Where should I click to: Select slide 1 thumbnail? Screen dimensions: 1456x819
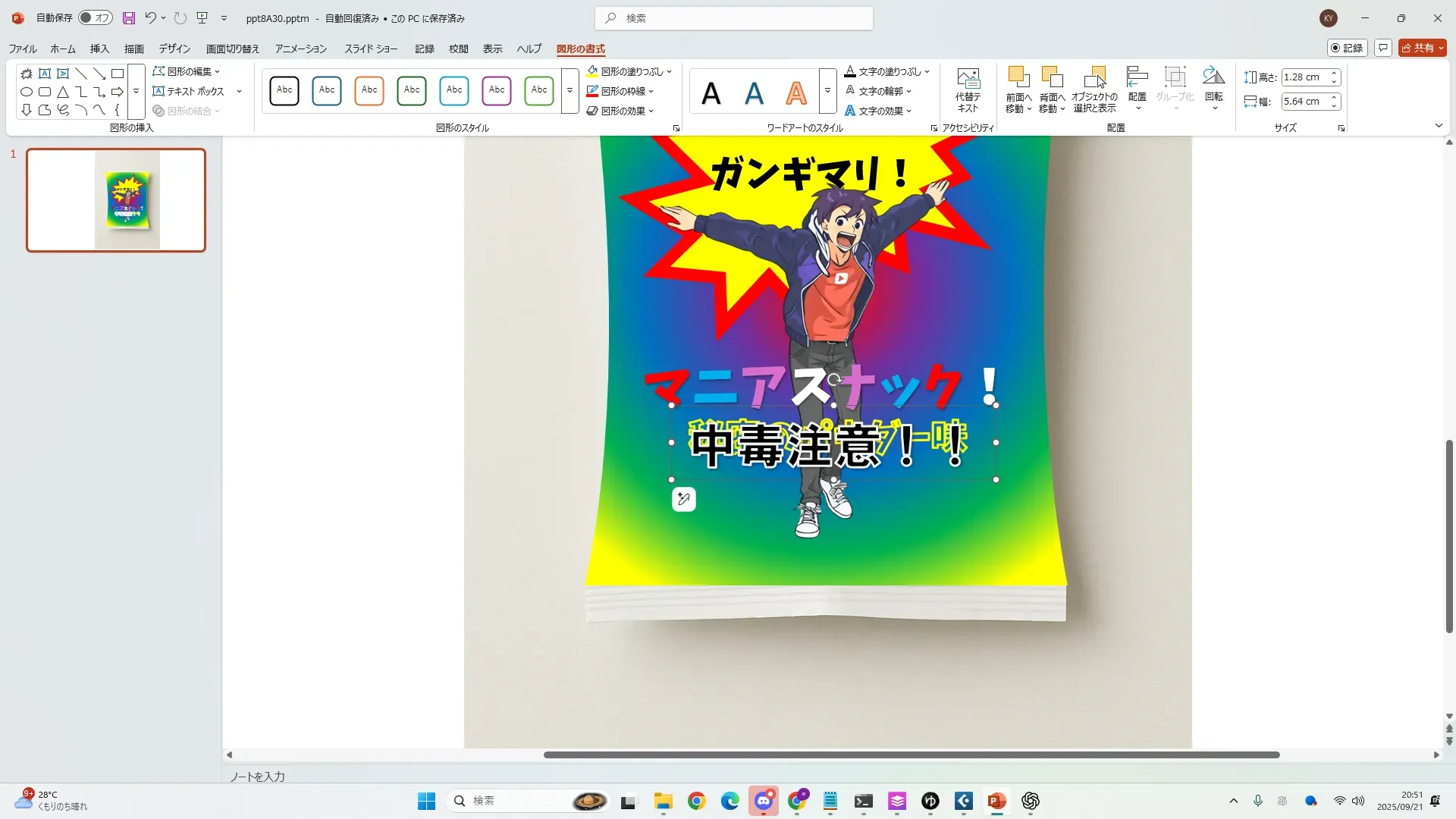[116, 200]
